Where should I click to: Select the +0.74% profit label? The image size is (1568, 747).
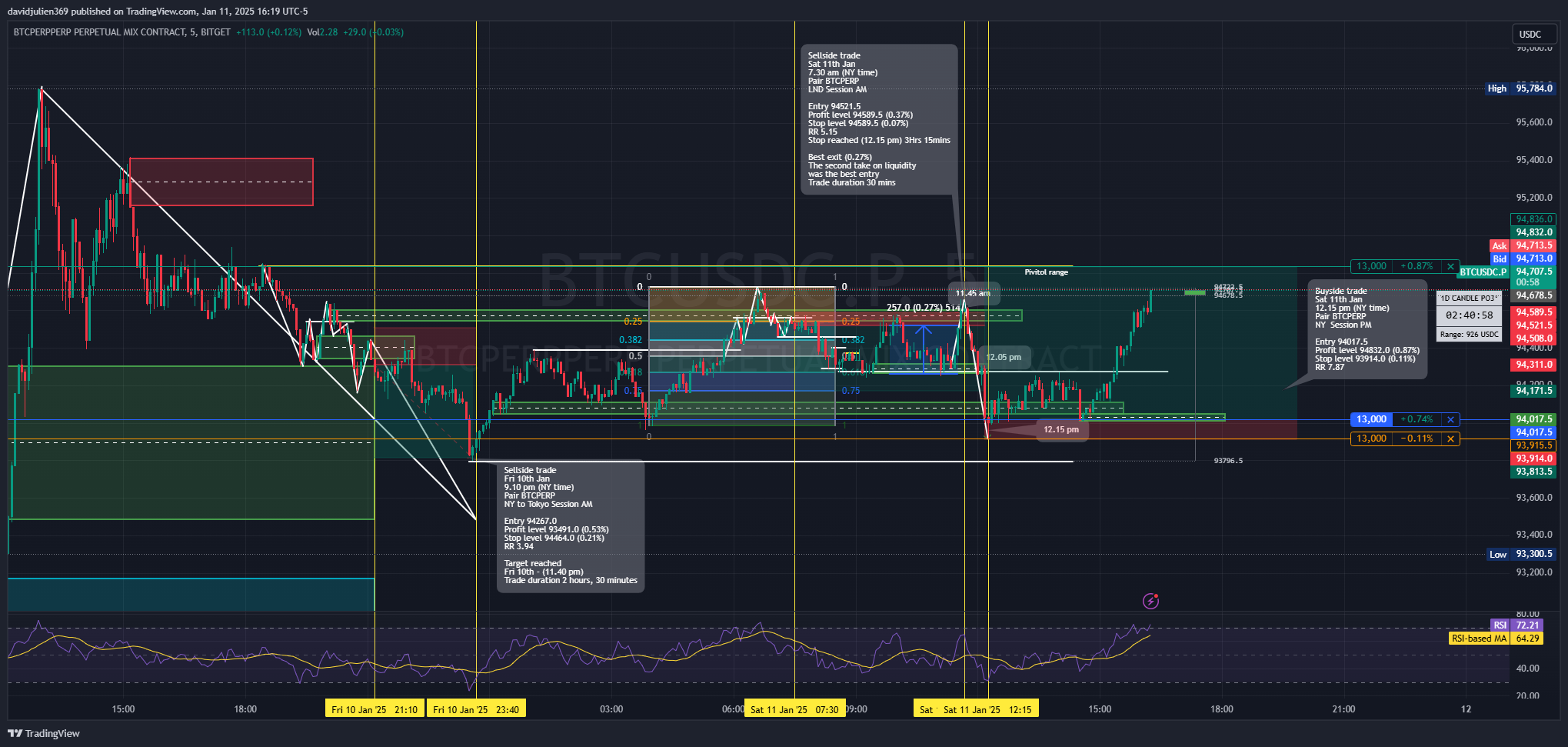click(1417, 419)
